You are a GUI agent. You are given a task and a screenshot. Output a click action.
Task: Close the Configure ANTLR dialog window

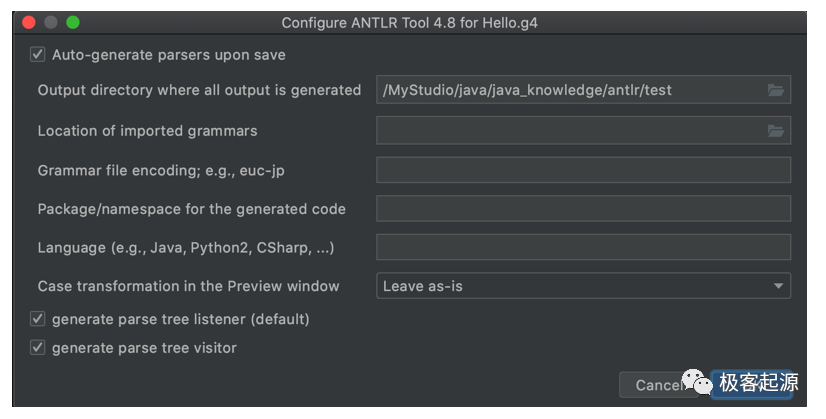(x=28, y=22)
